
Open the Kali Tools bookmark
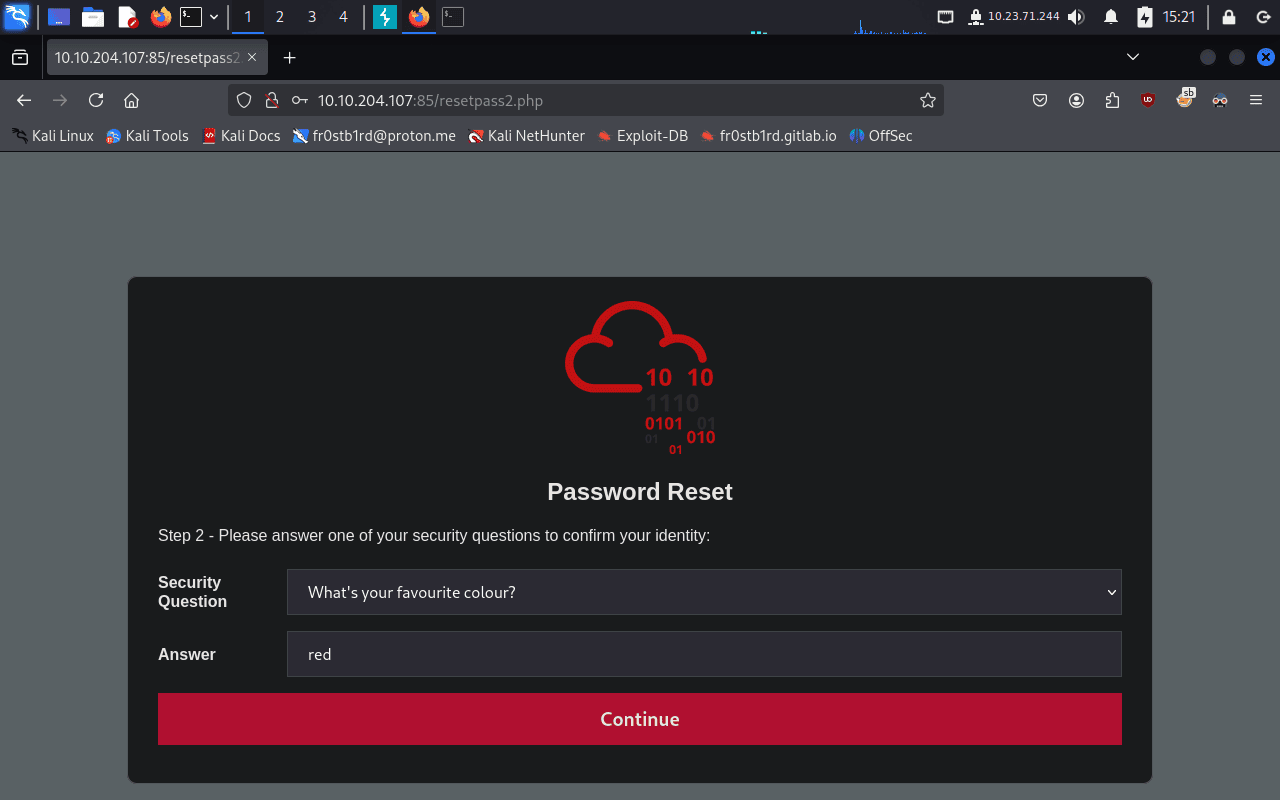pyautogui.click(x=147, y=136)
